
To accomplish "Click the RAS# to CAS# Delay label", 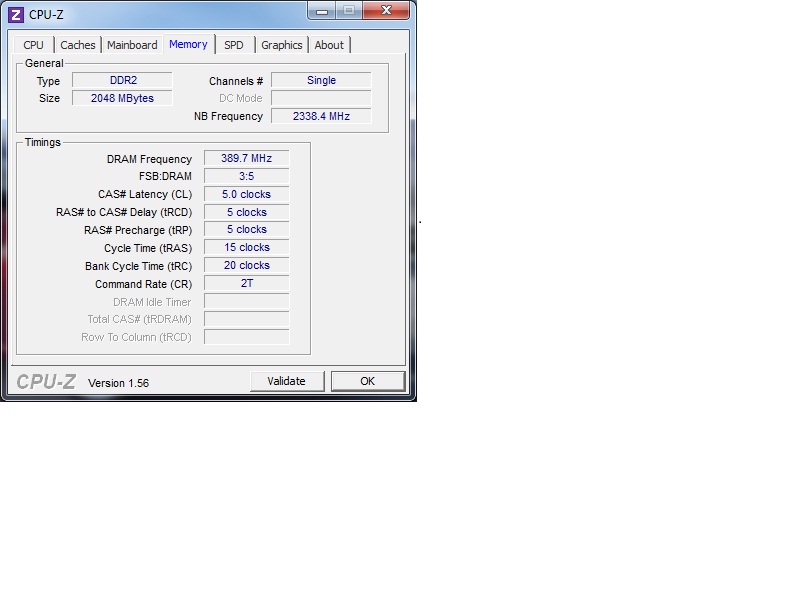I will point(124,212).
